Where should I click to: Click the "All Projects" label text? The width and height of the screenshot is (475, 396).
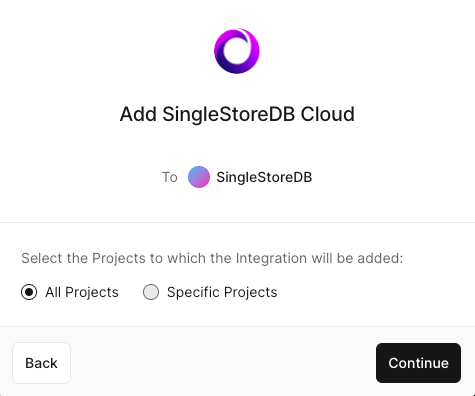[82, 292]
